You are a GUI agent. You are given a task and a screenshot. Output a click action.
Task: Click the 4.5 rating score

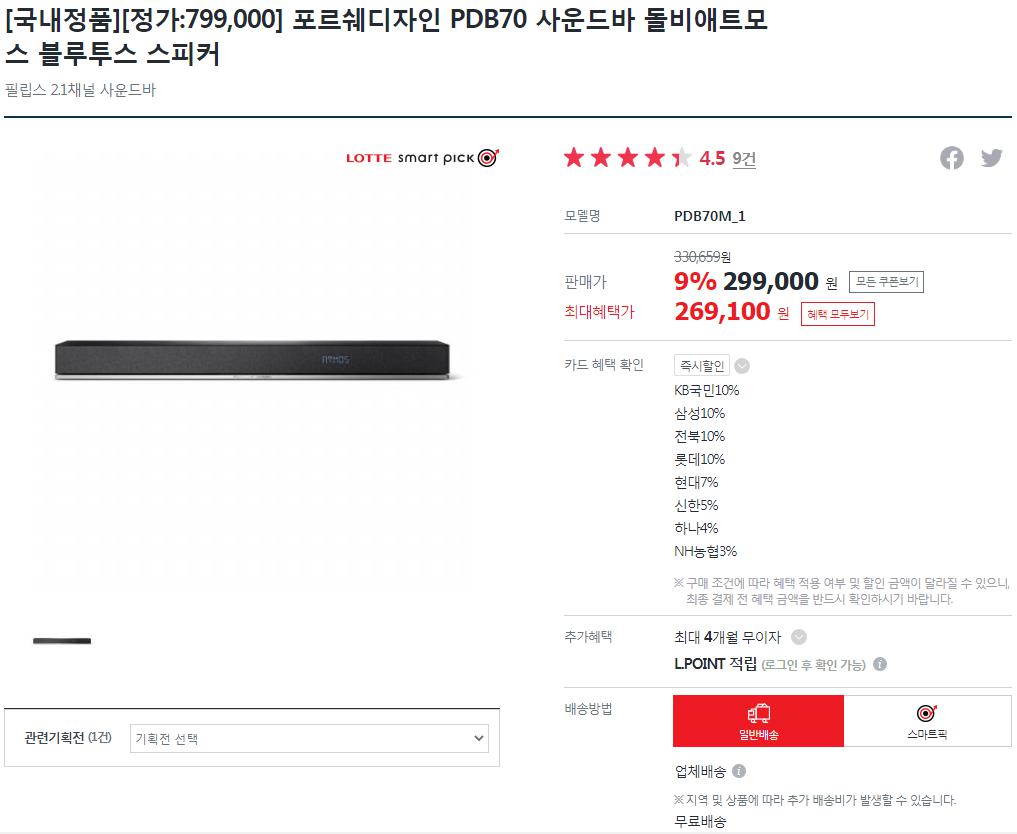pyautogui.click(x=712, y=158)
